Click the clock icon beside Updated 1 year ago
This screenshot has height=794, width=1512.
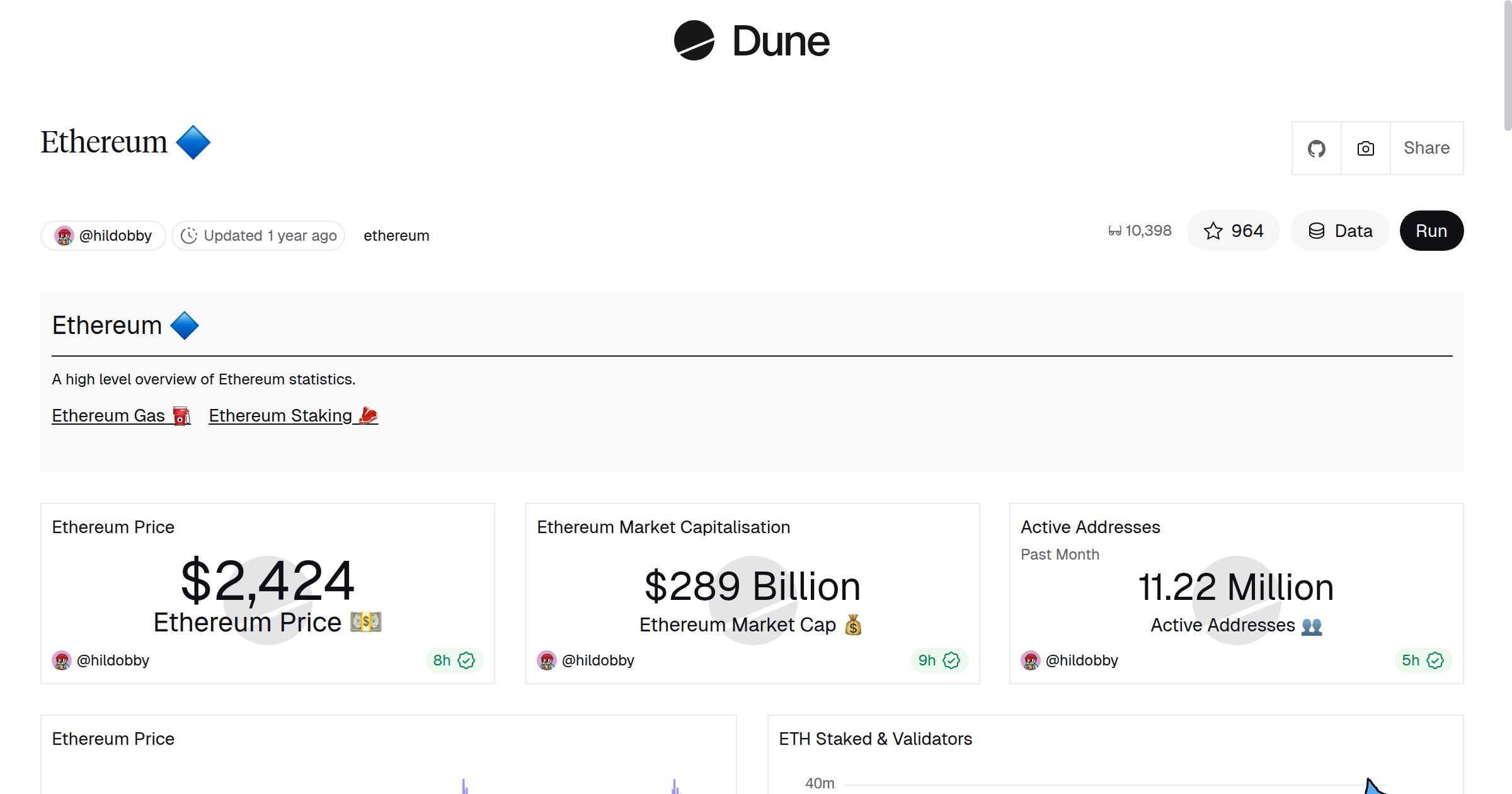click(x=190, y=235)
